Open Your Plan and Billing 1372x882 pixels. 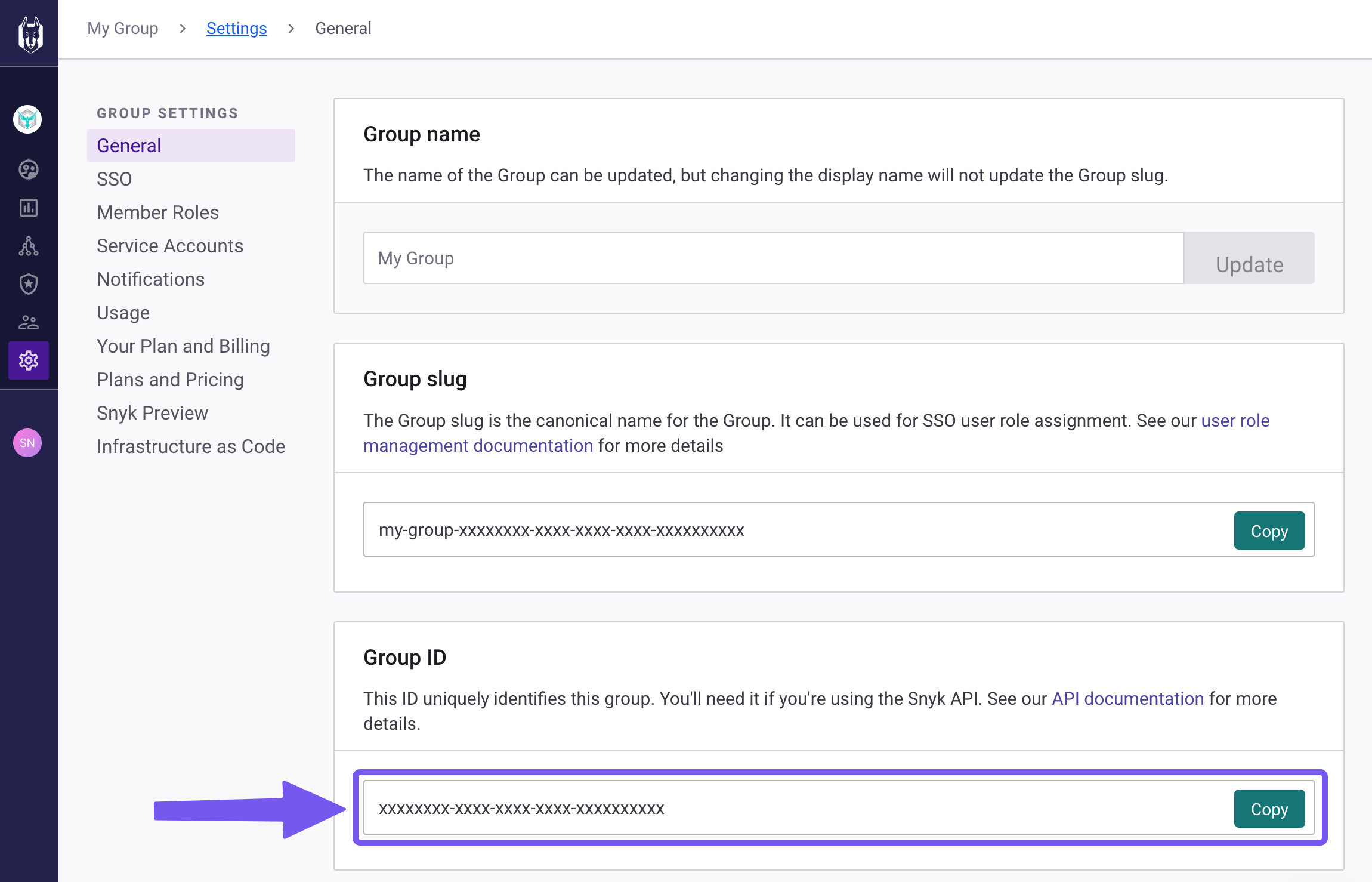183,346
